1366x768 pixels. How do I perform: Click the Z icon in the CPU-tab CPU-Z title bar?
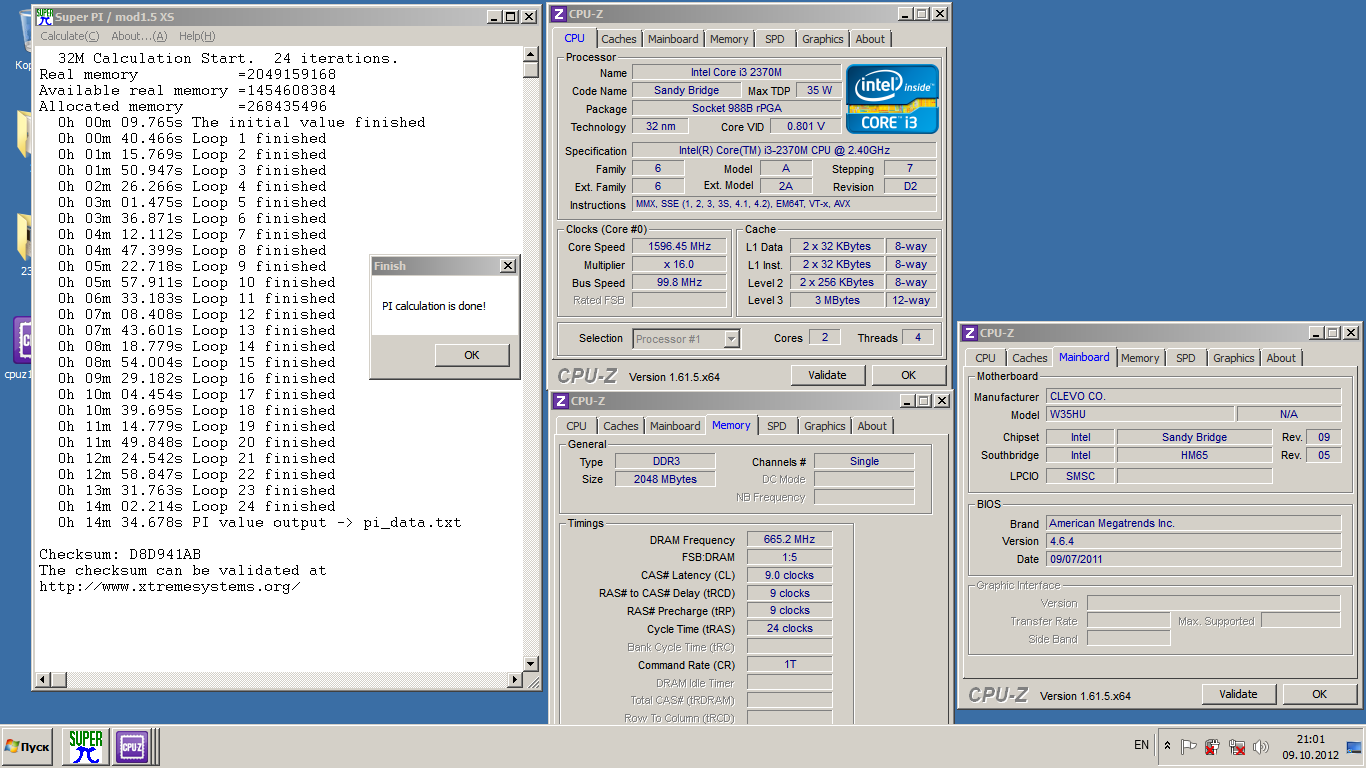pyautogui.click(x=560, y=14)
